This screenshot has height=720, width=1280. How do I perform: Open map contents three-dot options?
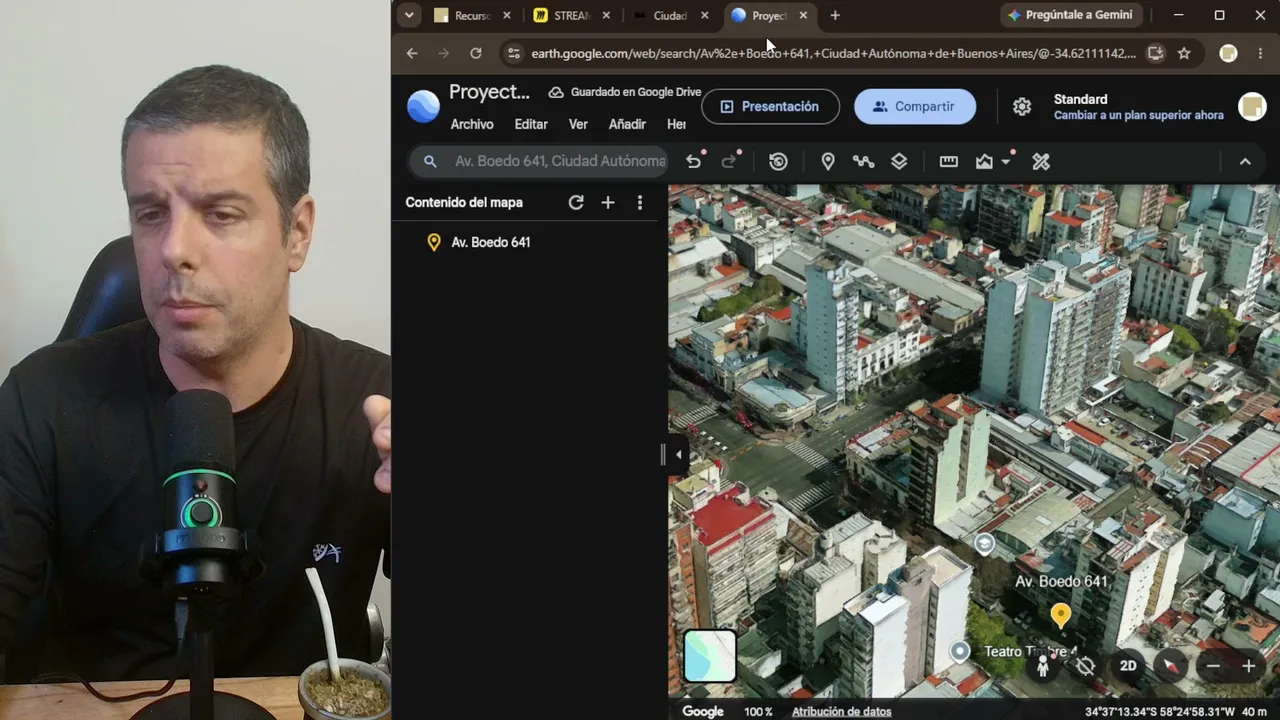coord(640,202)
